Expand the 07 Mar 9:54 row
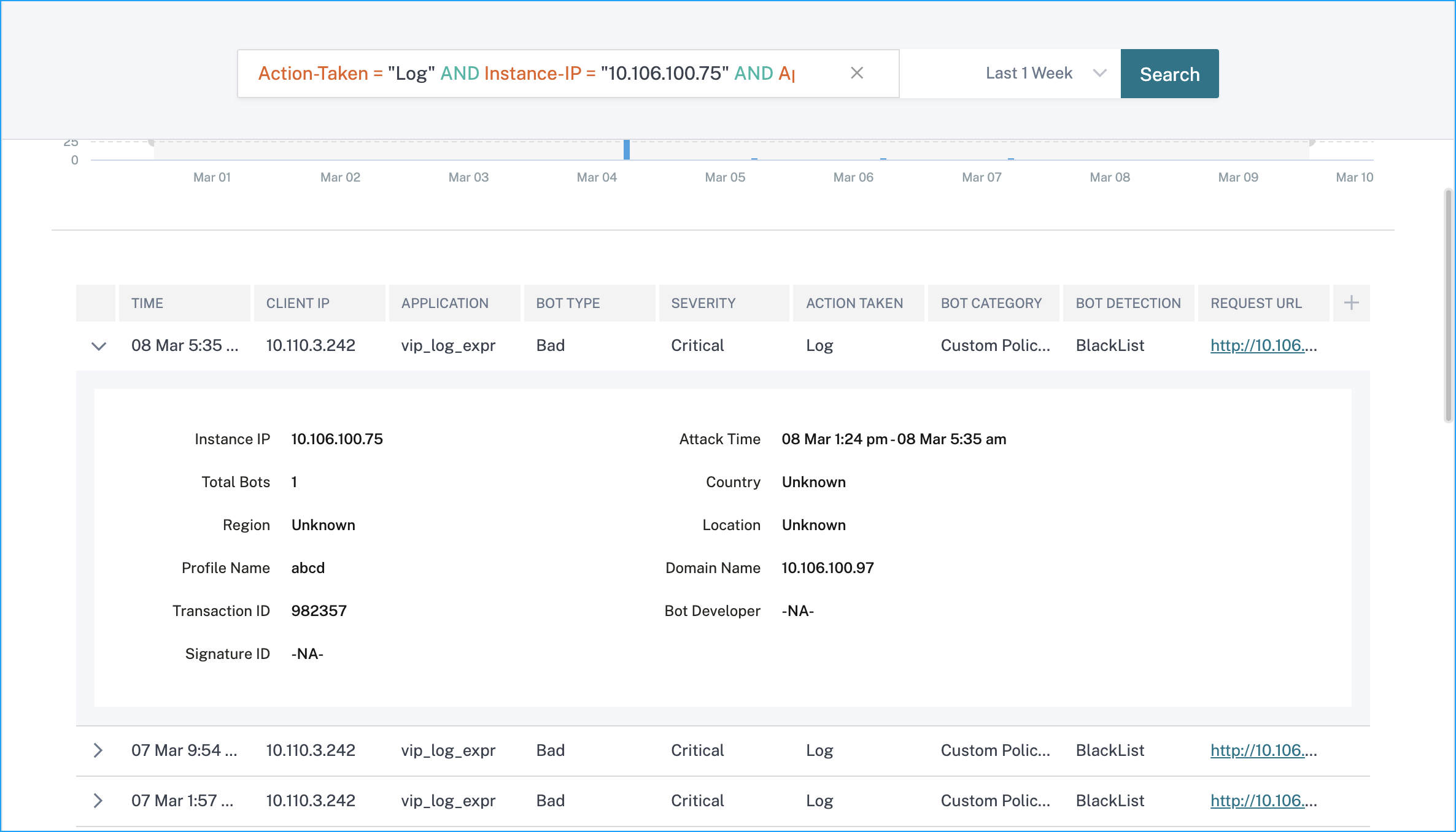The width and height of the screenshot is (1456, 832). pos(98,750)
